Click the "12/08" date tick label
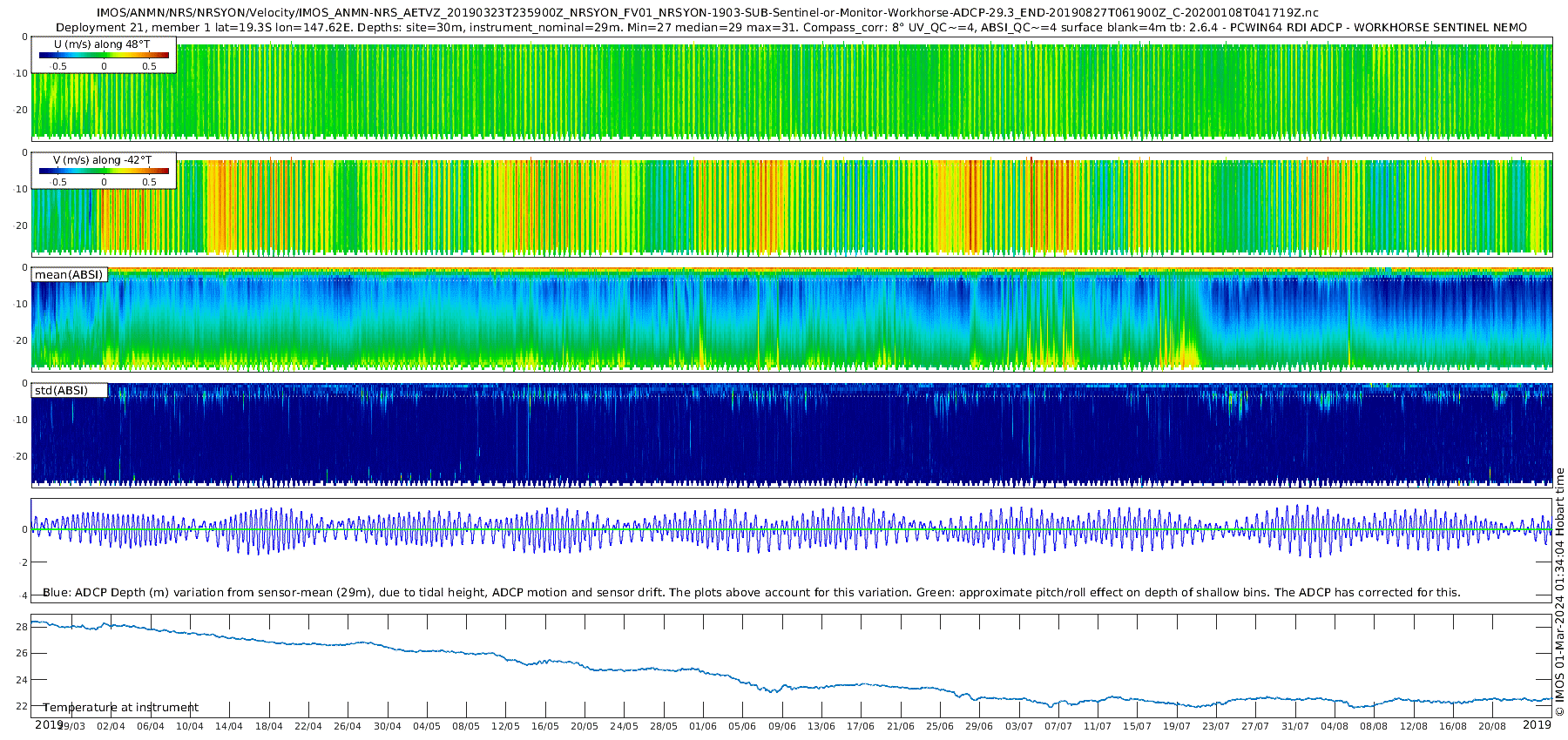This screenshot has width=1568, height=740. click(x=1414, y=726)
